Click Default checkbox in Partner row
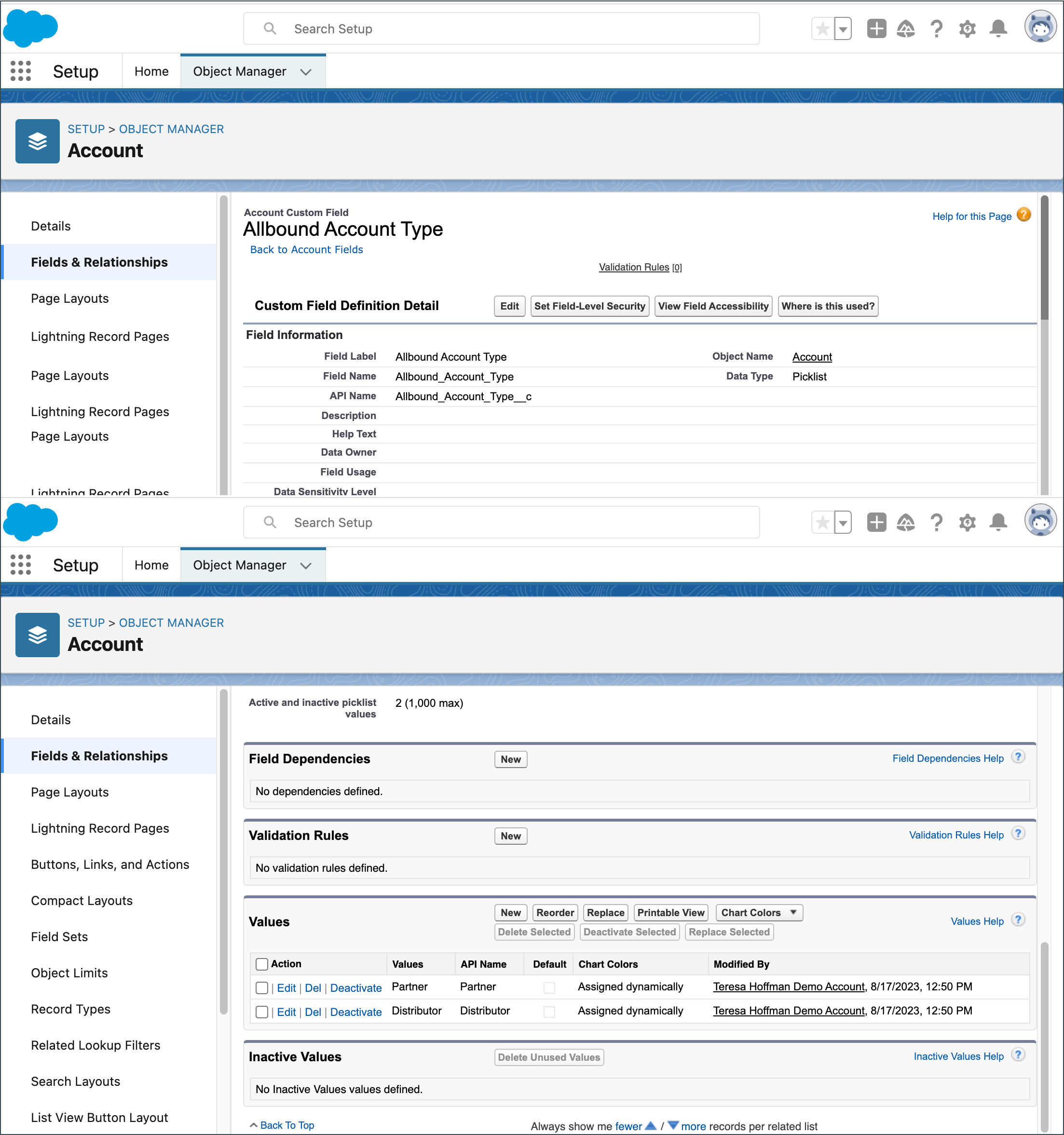This screenshot has width=1064, height=1135. 549,988
